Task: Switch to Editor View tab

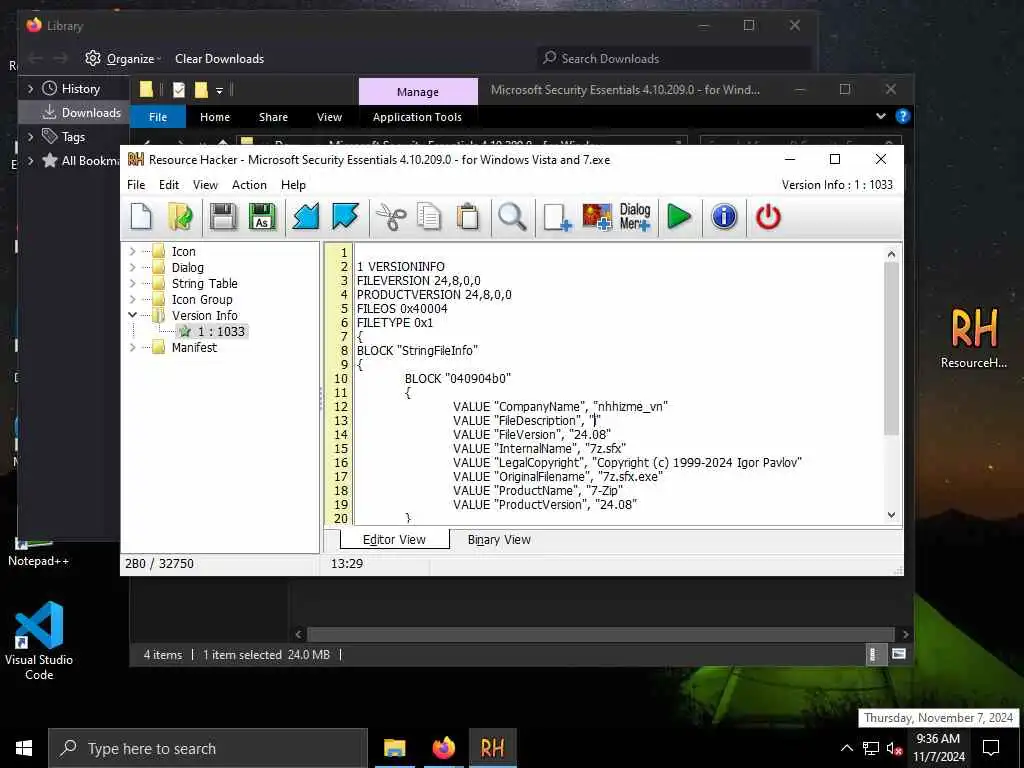Action: tap(394, 539)
